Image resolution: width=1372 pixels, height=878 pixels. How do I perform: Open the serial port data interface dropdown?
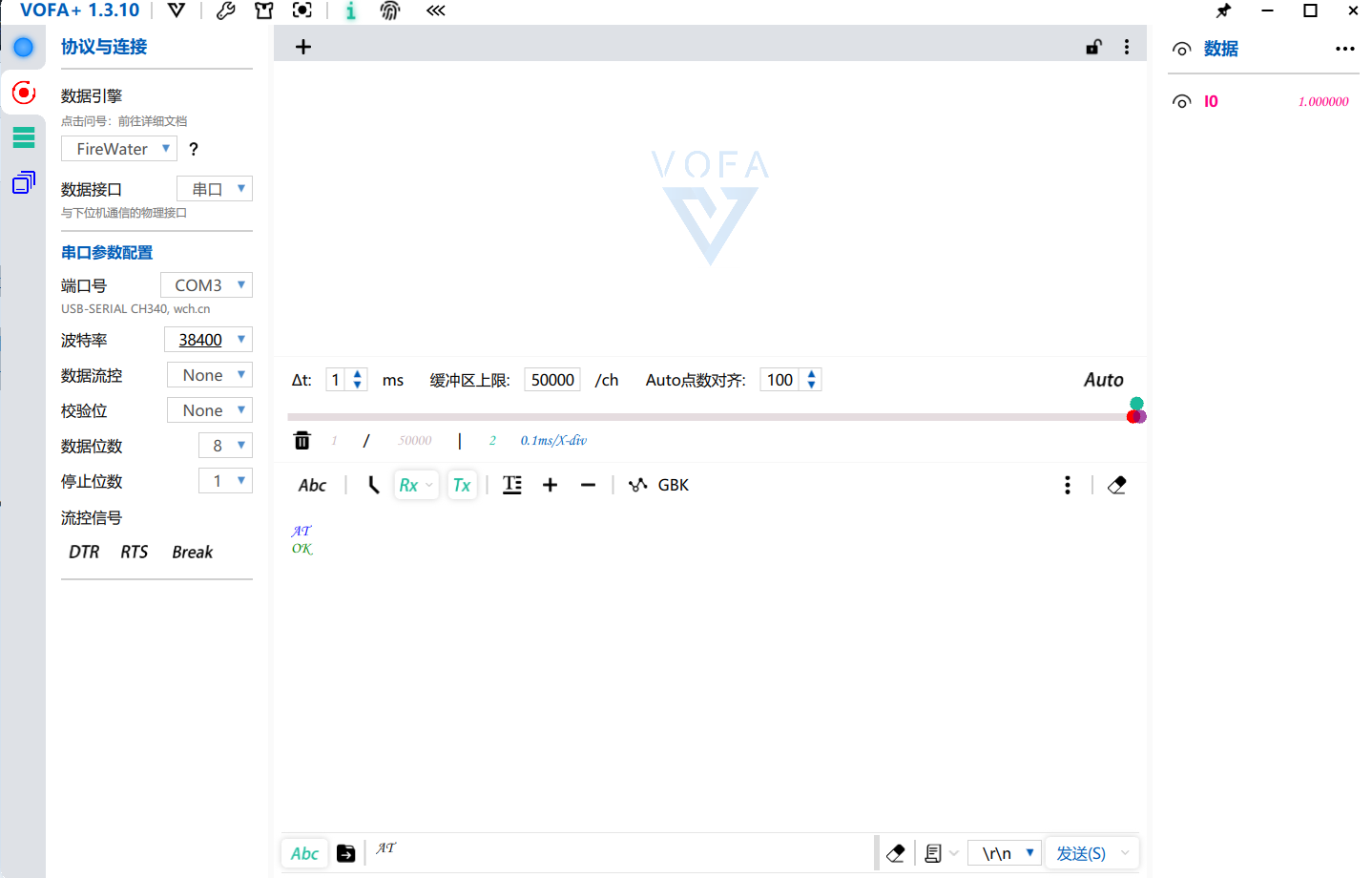pyautogui.click(x=215, y=189)
